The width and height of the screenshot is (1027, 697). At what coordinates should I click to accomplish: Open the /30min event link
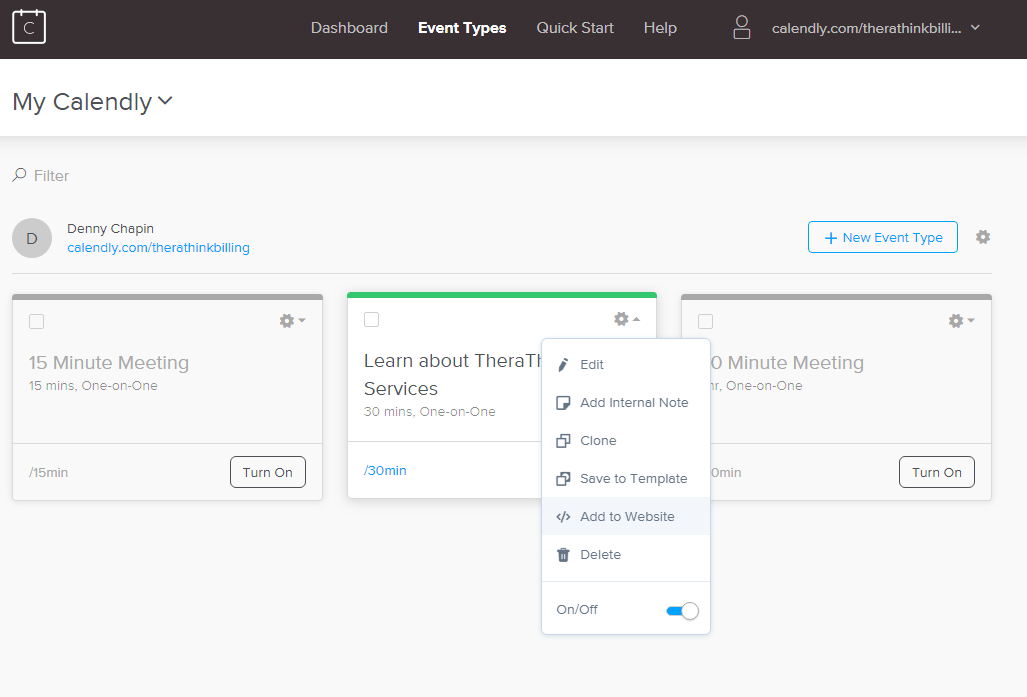click(x=385, y=470)
